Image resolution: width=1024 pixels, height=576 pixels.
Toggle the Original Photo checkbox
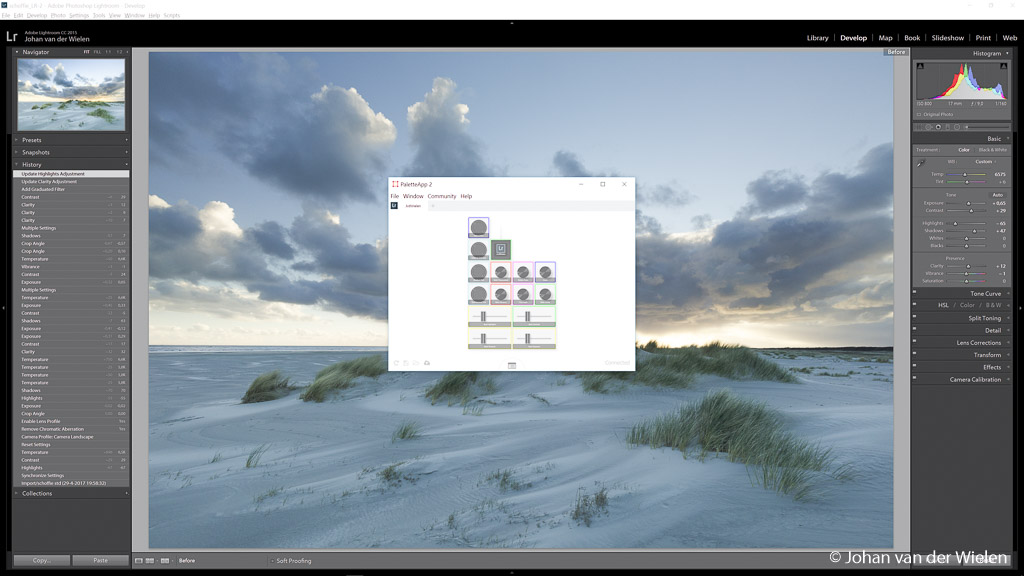click(x=919, y=114)
